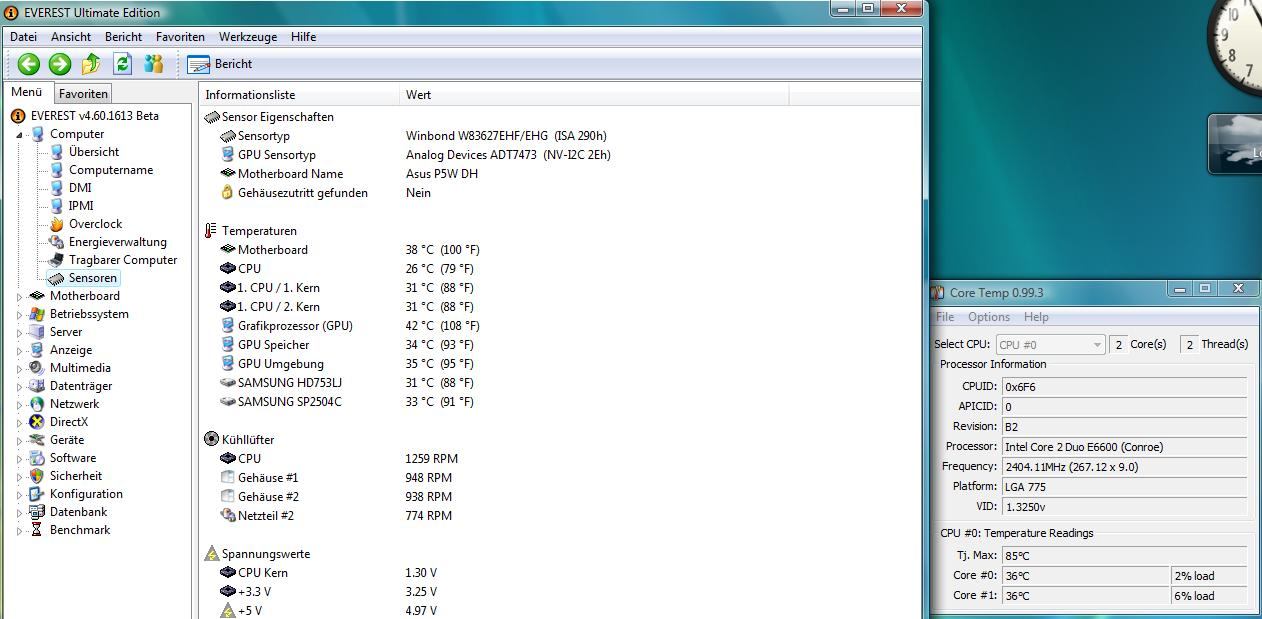Screen dimensions: 1262x619
Task: Click the users icon in the toolbar
Action: (153, 64)
